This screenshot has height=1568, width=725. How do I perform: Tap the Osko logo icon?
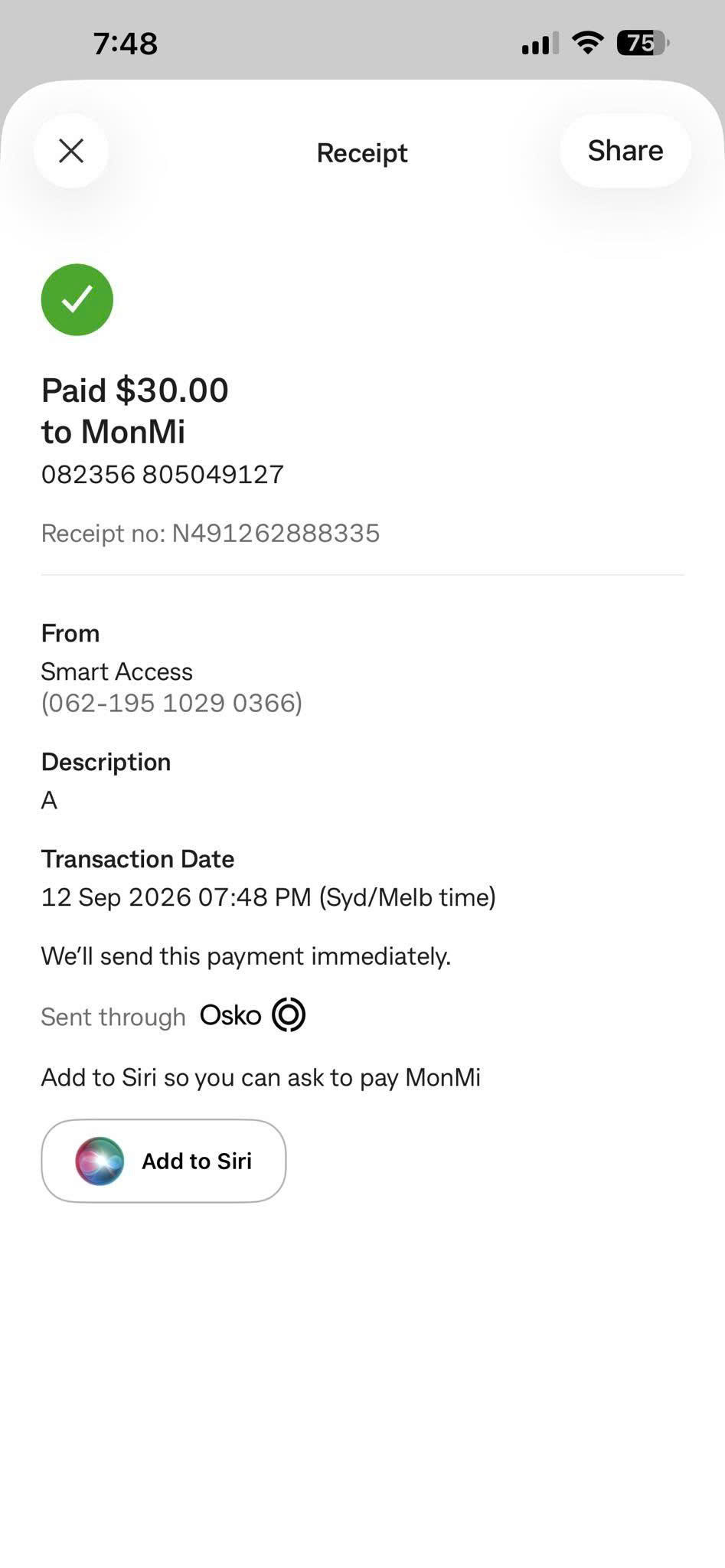[x=289, y=1015]
